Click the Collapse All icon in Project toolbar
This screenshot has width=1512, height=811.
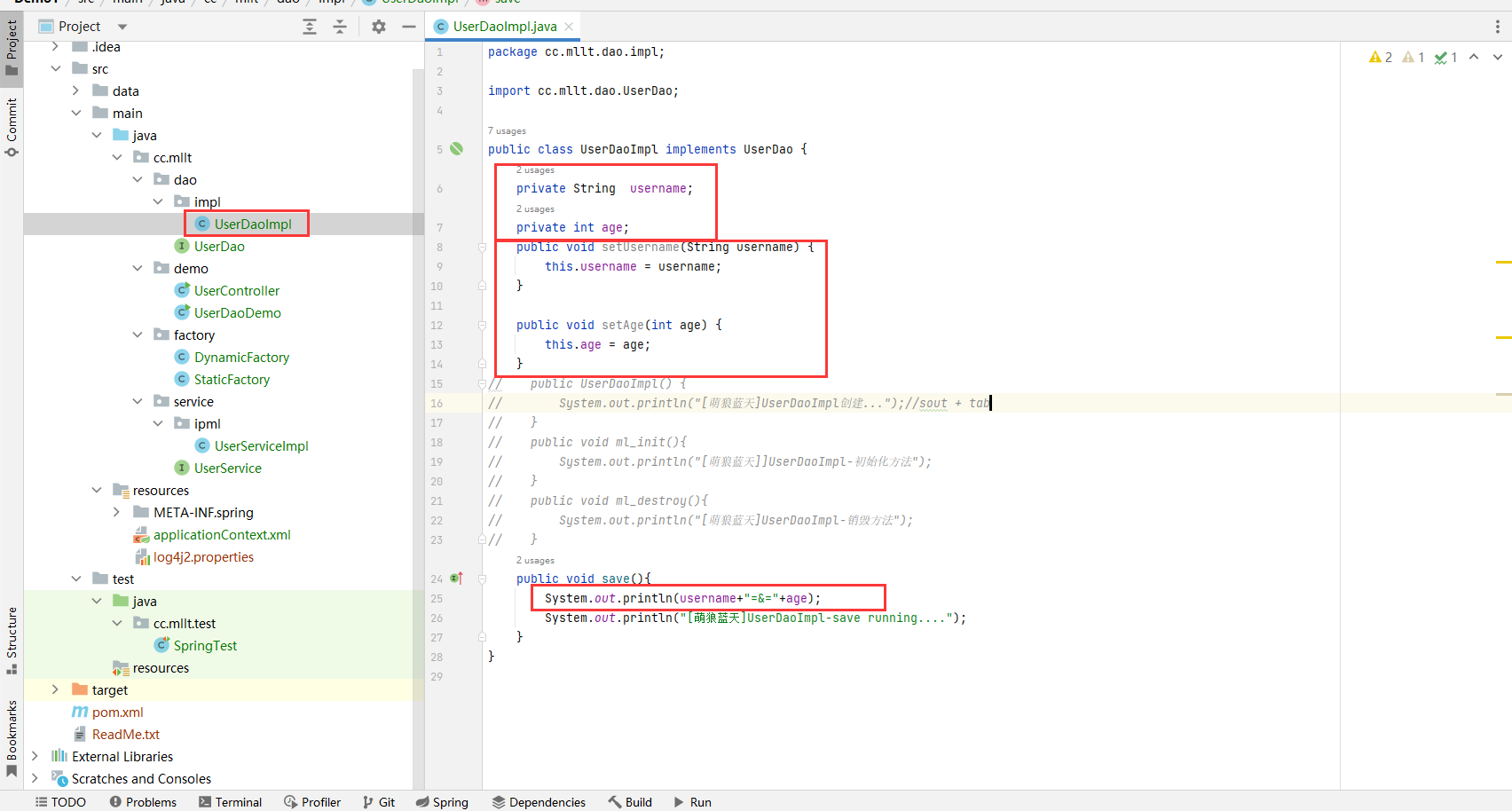pyautogui.click(x=340, y=27)
